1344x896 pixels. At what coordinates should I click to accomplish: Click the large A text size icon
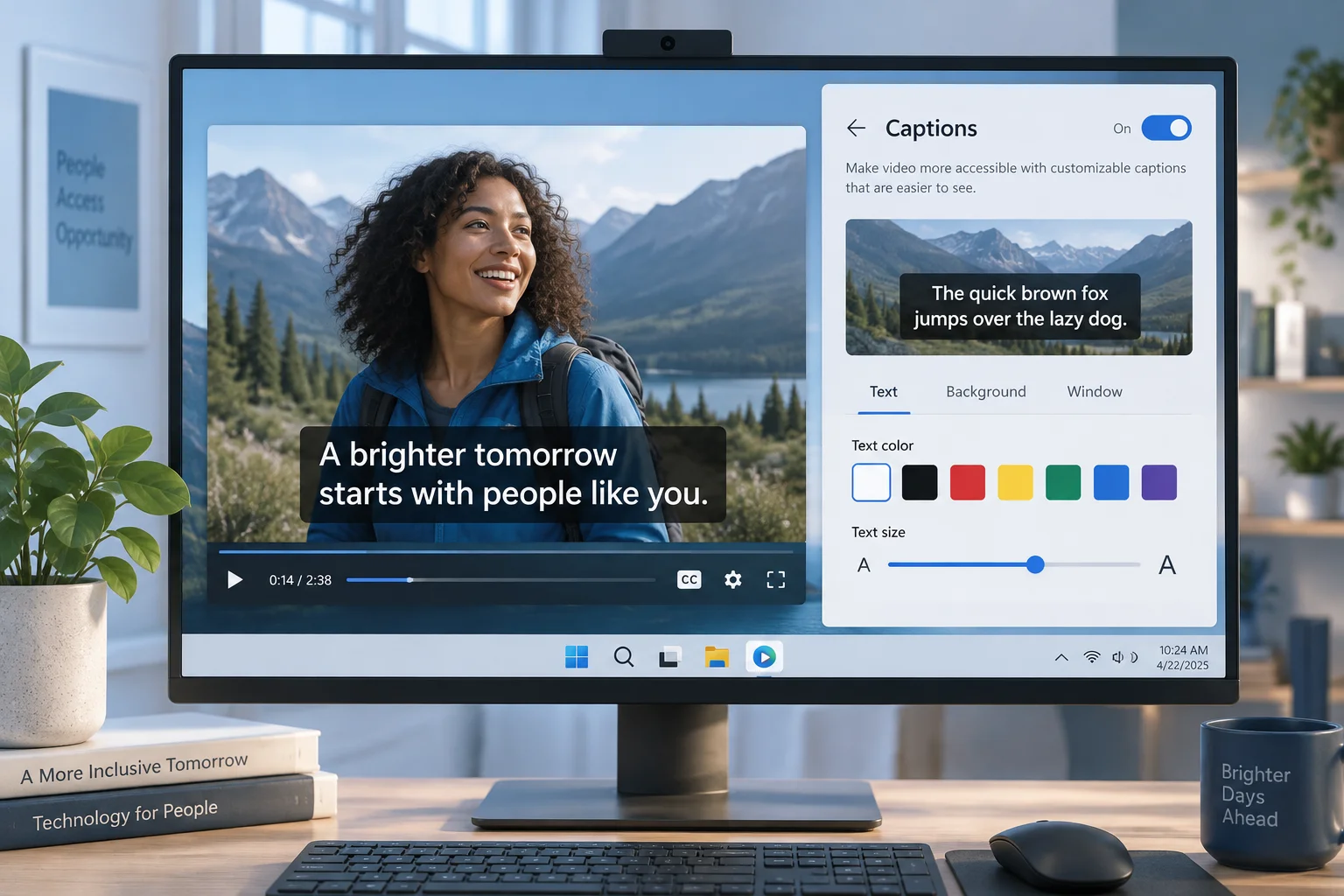tap(1167, 565)
